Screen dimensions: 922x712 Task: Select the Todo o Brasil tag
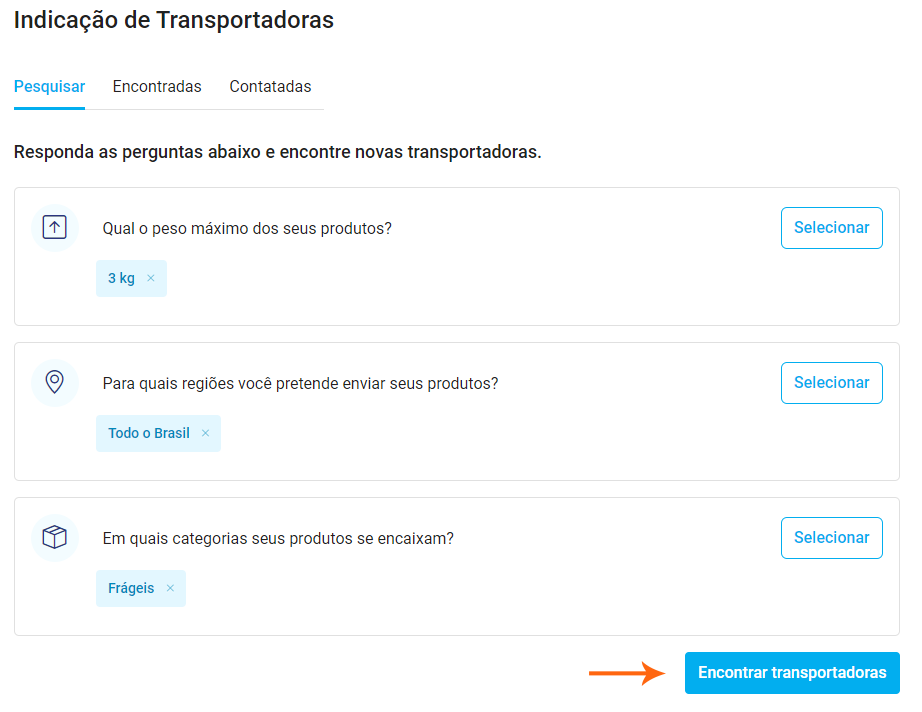pos(150,433)
